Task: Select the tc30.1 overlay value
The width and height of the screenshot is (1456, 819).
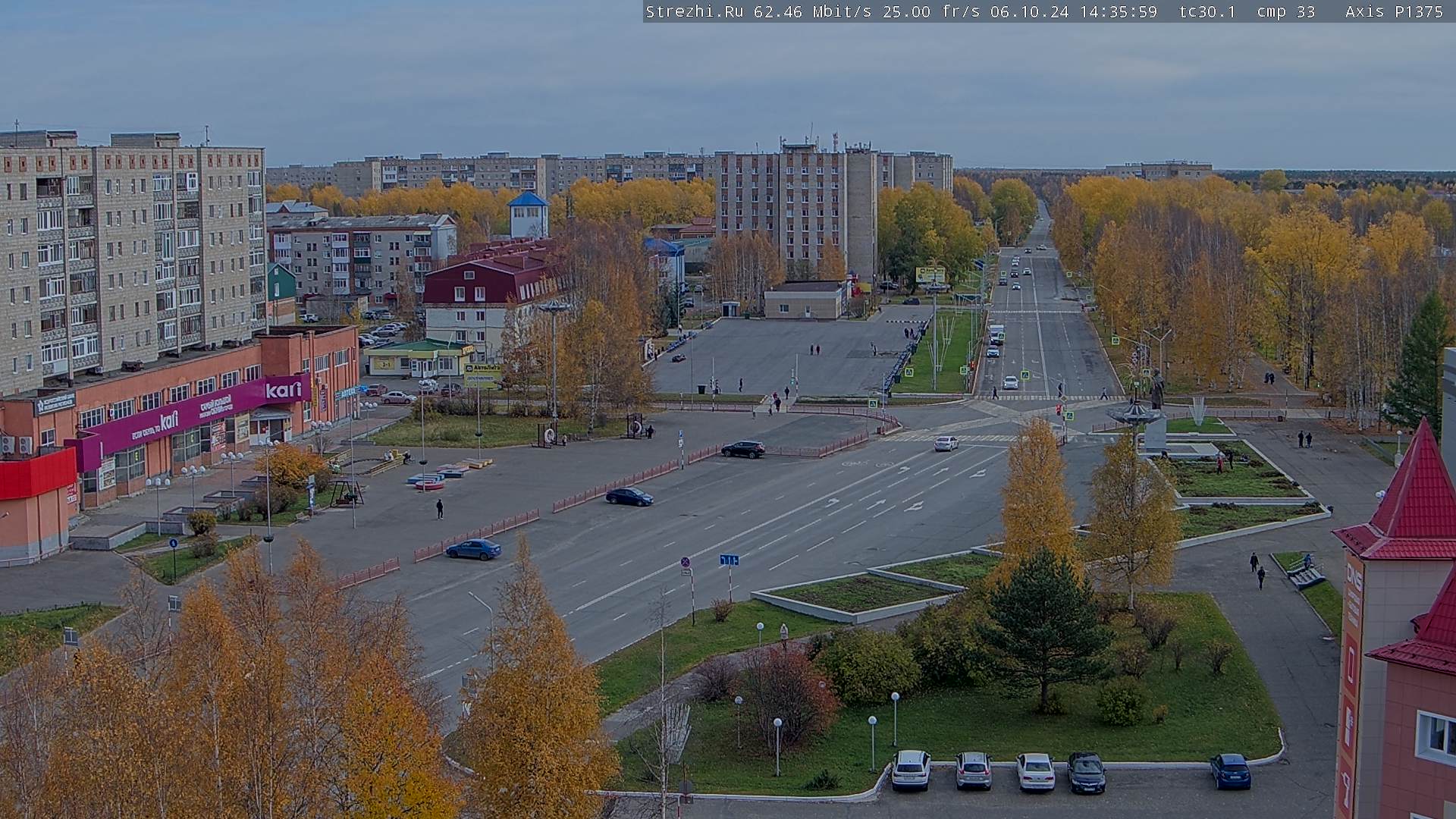Action: point(1207,11)
